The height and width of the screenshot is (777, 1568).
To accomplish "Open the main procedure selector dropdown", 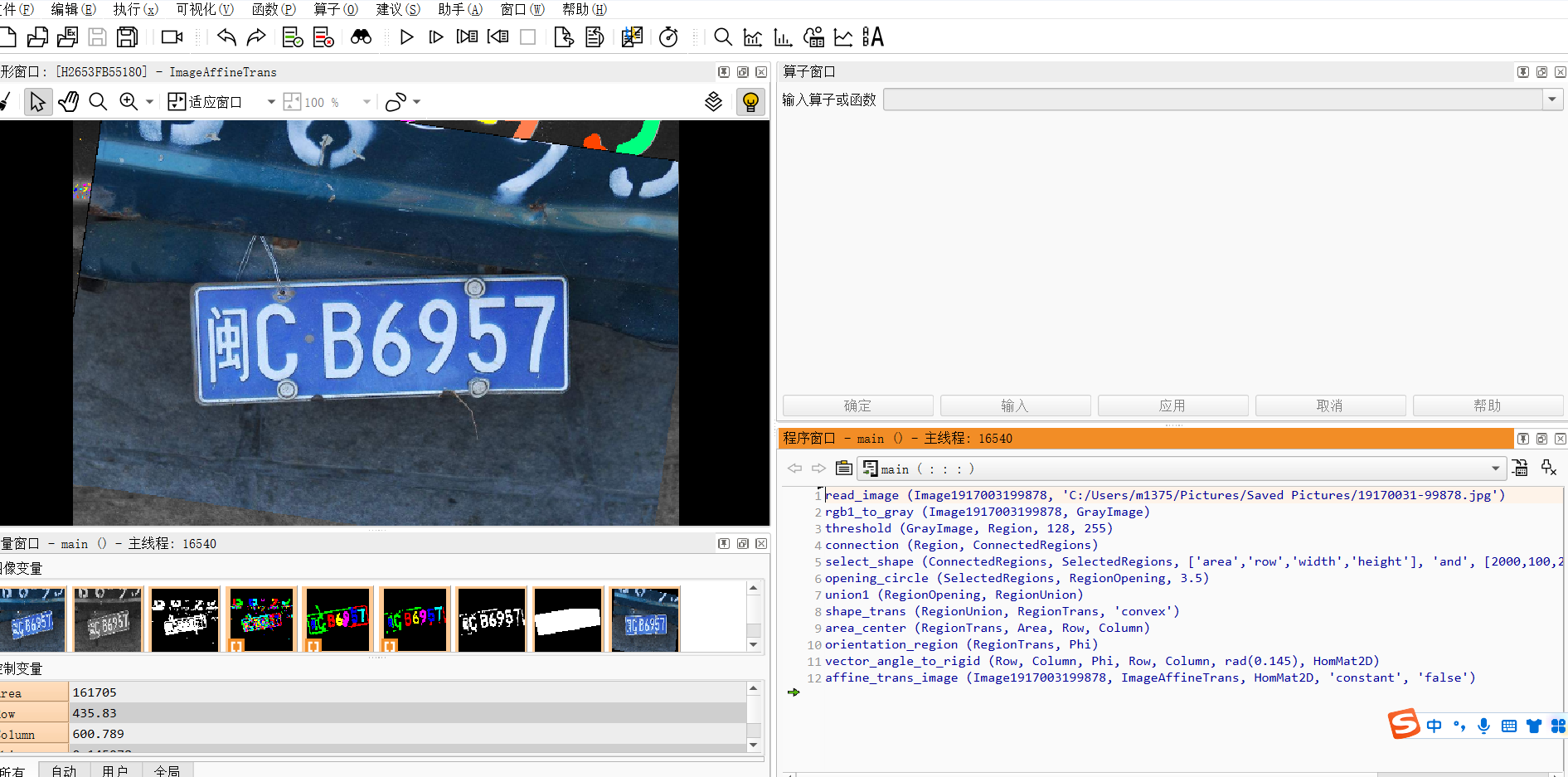I will [x=1496, y=469].
